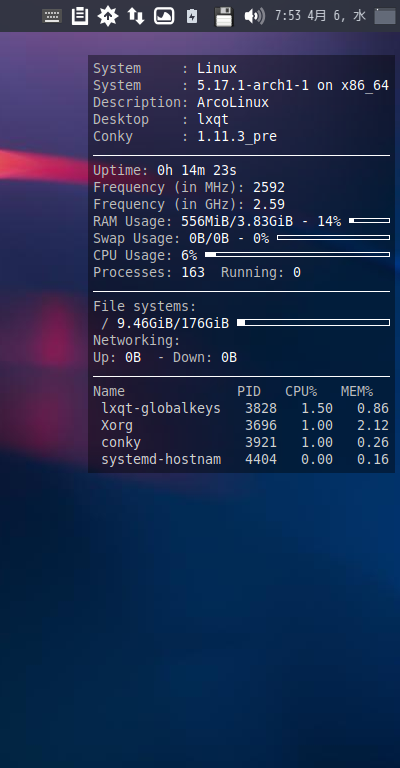400x768 pixels.
Task: Select the Processes count 163
Action: (193, 272)
